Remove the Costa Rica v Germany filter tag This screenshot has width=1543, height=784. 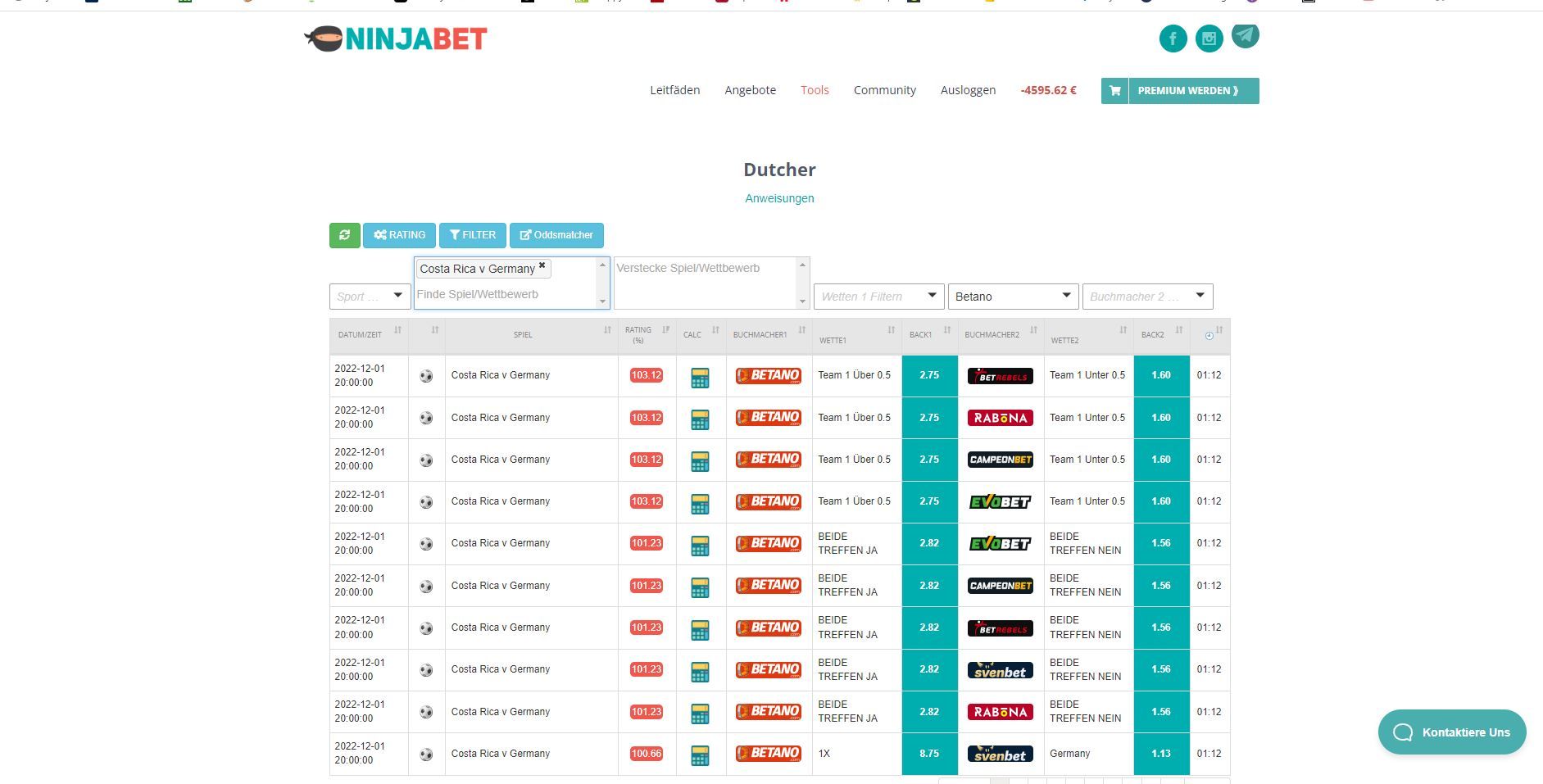(x=542, y=265)
